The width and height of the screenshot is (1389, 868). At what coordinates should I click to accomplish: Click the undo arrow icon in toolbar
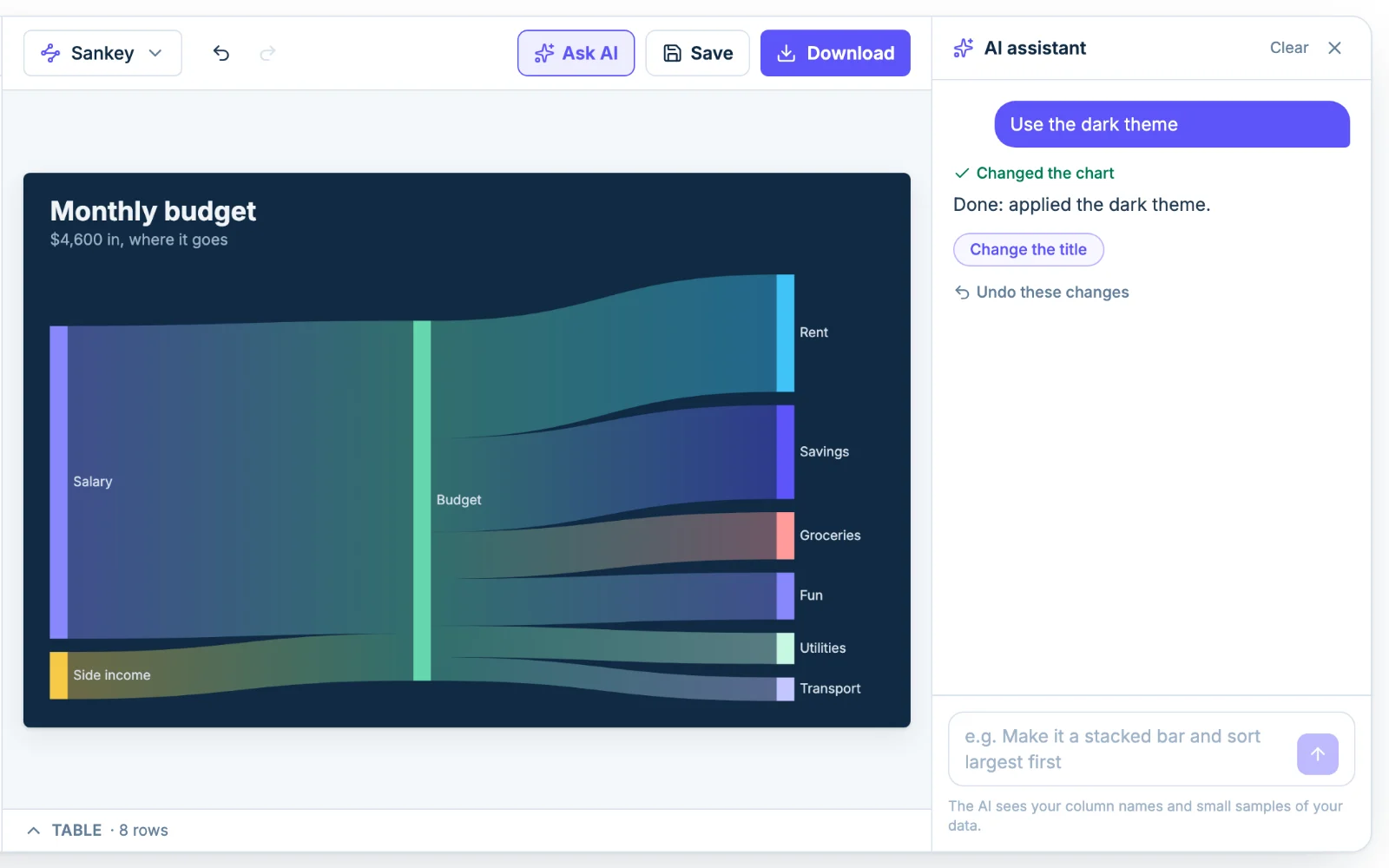pos(221,53)
